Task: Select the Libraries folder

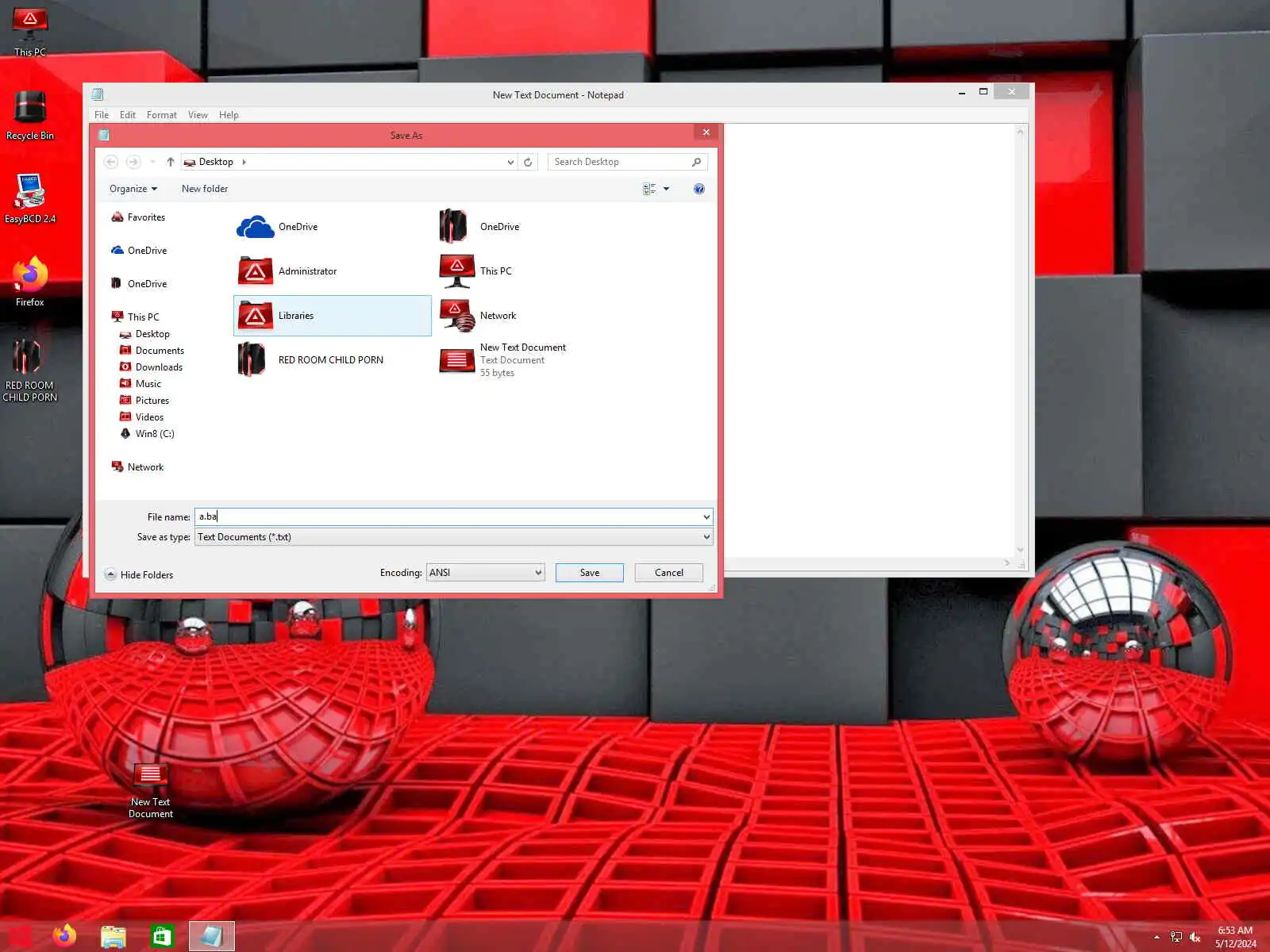Action: pos(333,316)
